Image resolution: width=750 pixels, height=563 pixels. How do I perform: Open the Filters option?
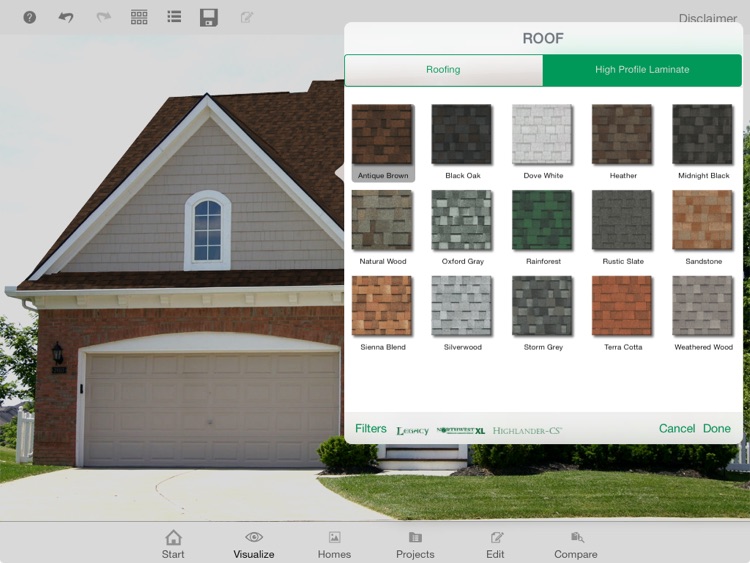[x=371, y=429]
